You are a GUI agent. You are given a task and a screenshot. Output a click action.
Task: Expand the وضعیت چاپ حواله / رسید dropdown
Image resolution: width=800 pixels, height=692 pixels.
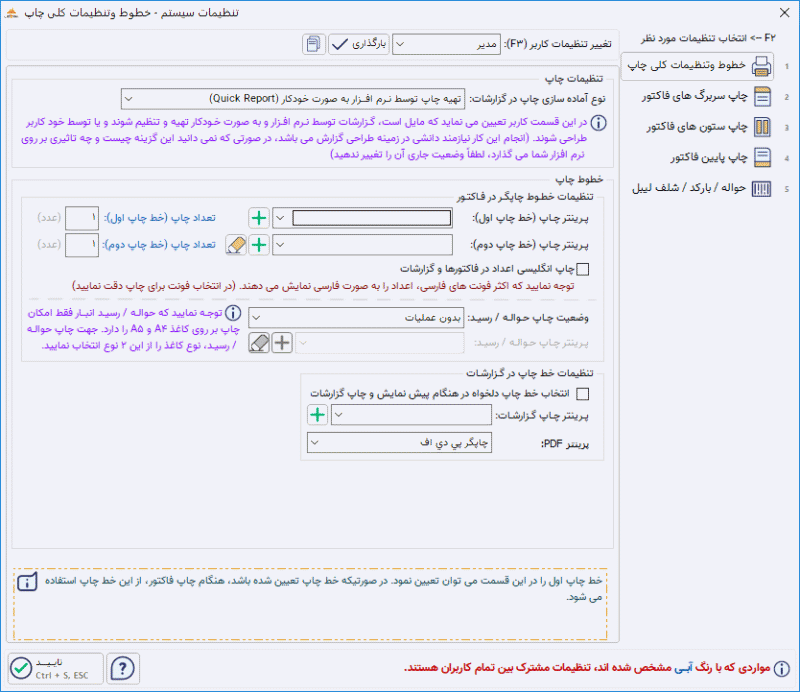pos(356,317)
